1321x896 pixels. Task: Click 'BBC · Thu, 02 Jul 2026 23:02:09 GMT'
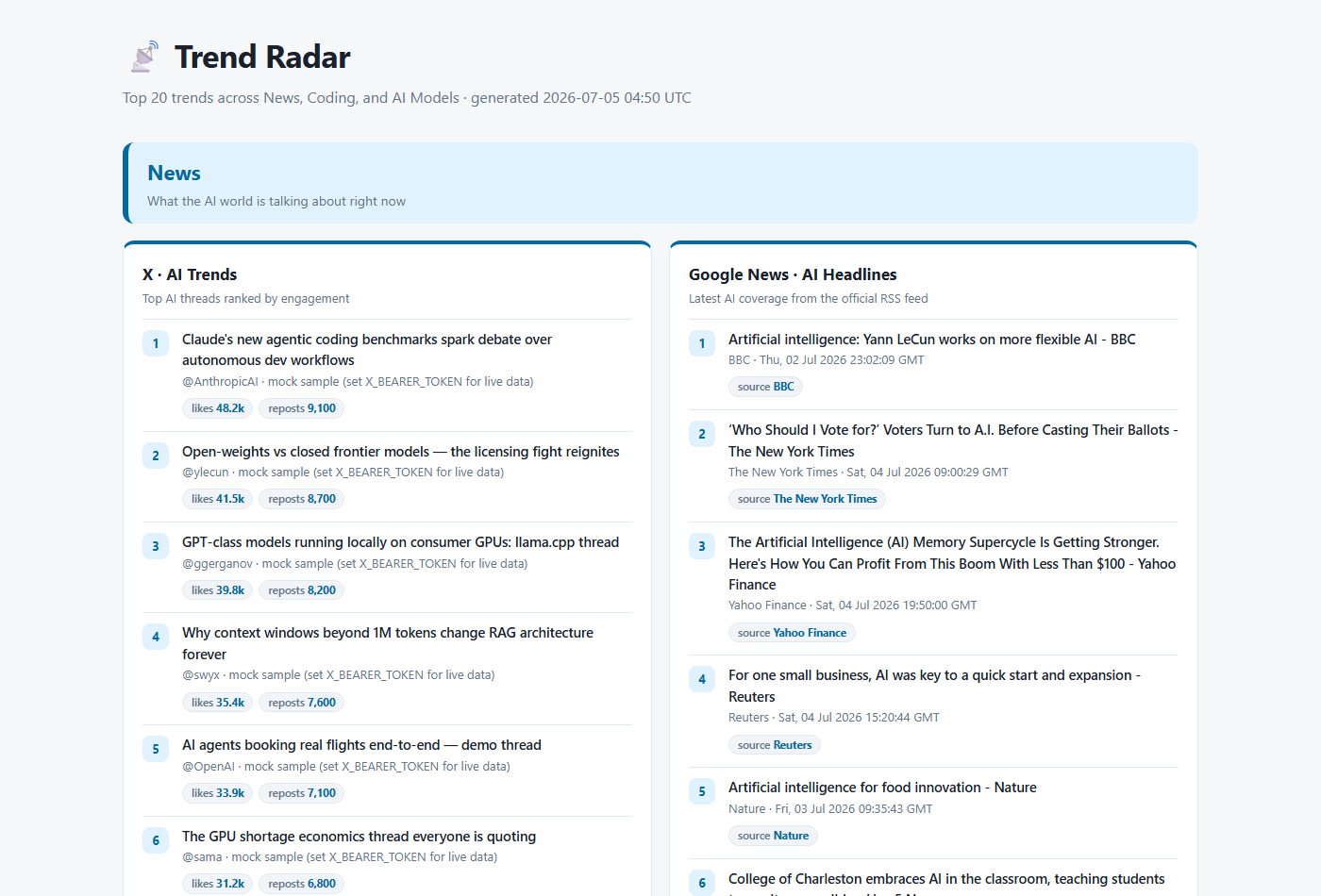pos(827,360)
